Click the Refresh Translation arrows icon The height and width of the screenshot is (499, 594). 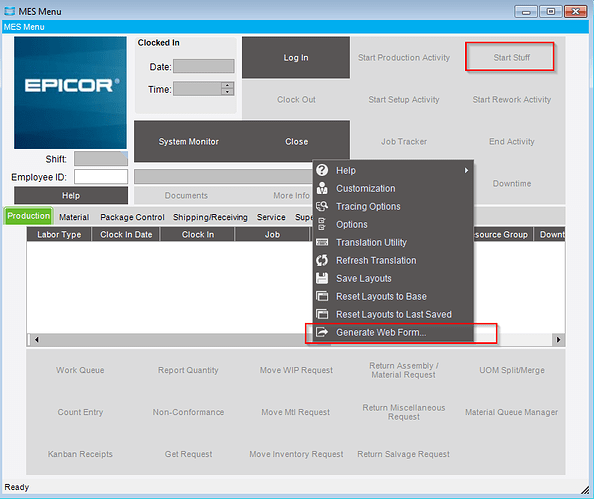click(x=322, y=260)
